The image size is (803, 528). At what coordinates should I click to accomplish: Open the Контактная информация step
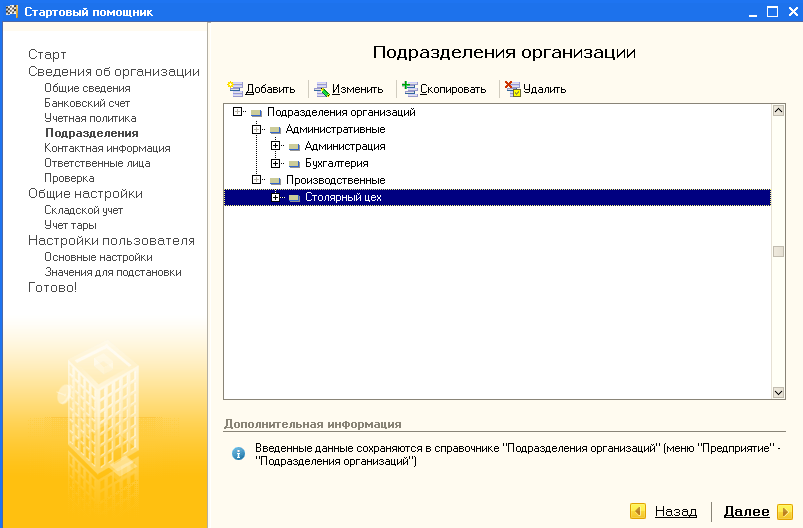coord(107,148)
